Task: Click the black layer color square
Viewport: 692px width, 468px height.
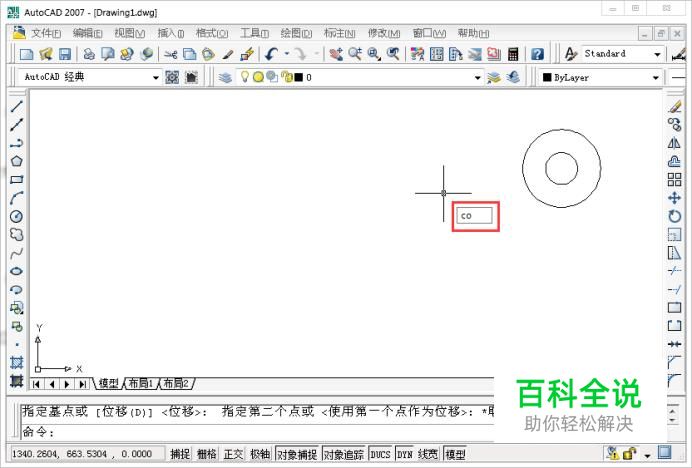Action: pos(299,77)
